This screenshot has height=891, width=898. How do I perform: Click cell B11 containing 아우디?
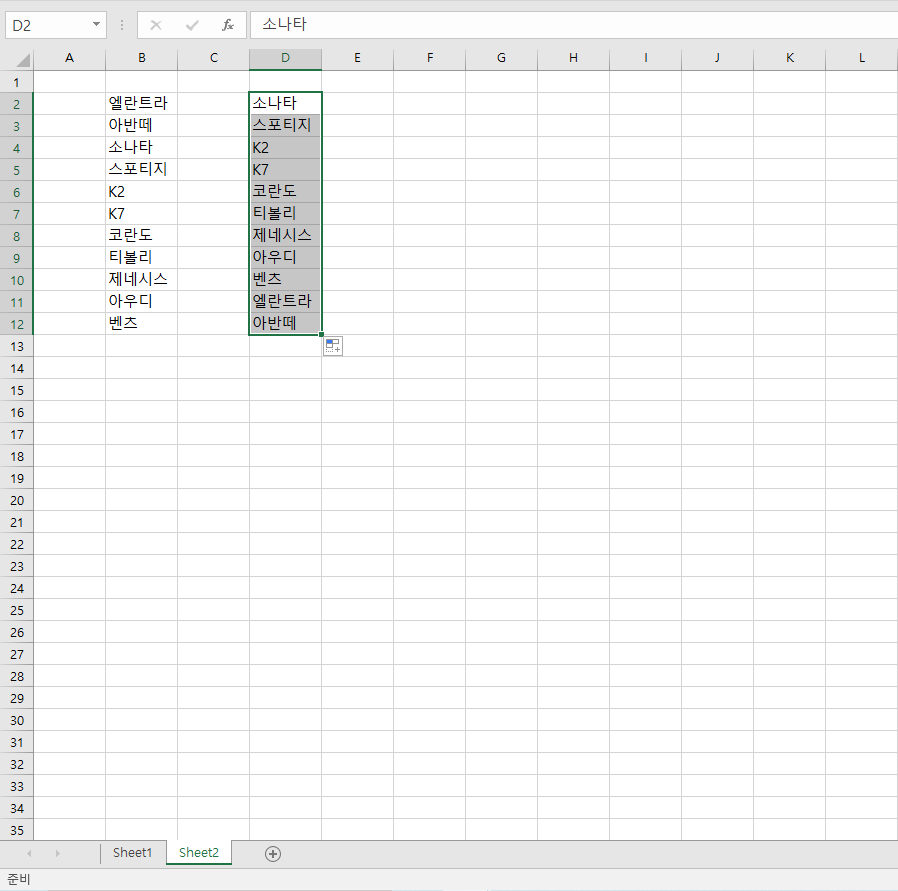point(141,302)
